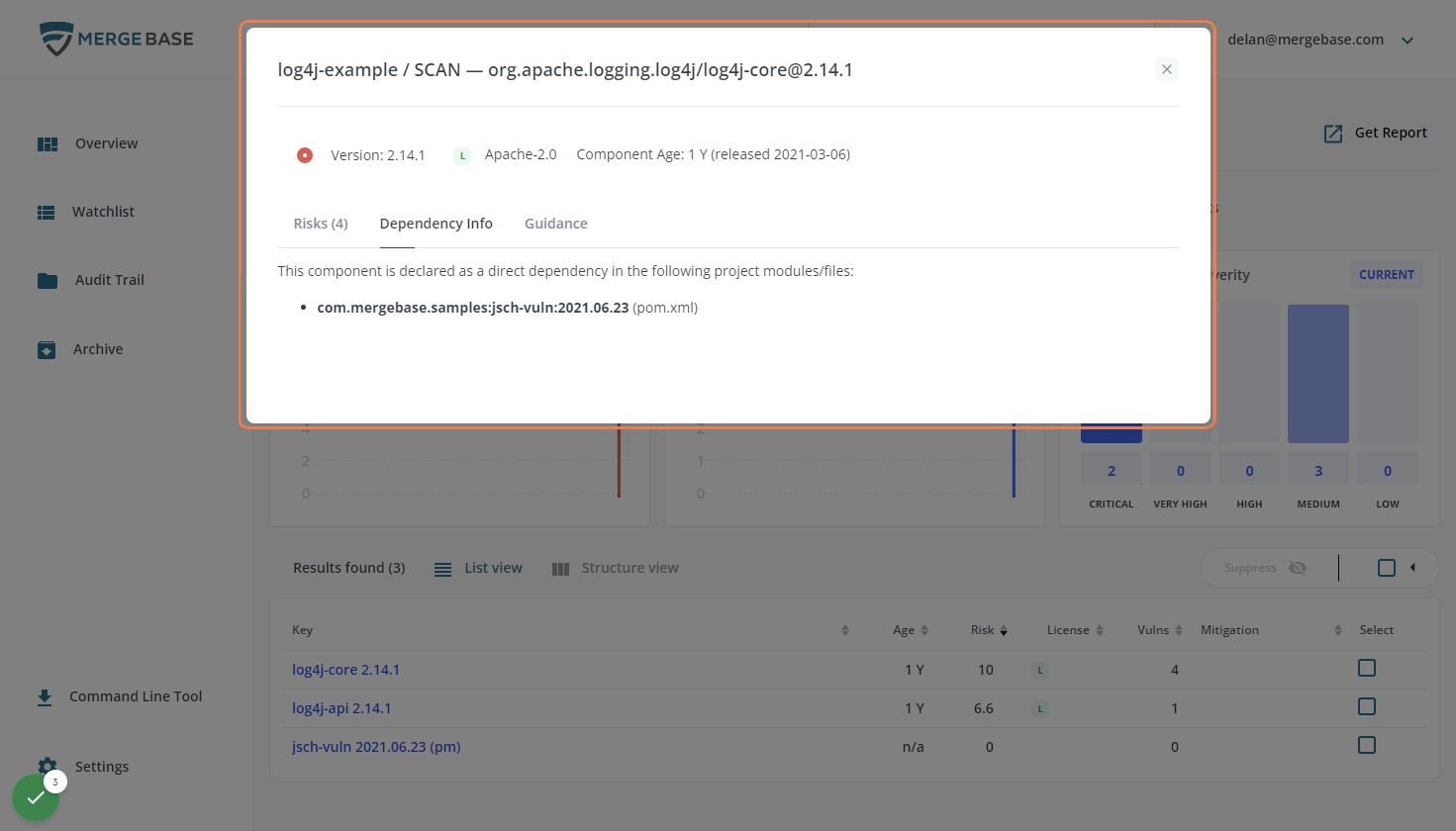Tick the checkbox for log4j-core 2.14.1
This screenshot has height=831, width=1456.
[1367, 669]
